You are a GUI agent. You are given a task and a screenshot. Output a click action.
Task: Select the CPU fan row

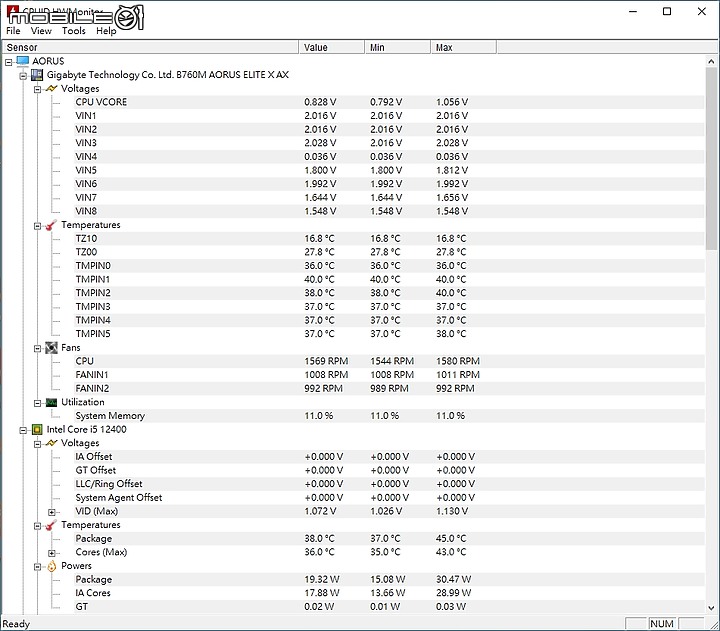tap(388, 361)
